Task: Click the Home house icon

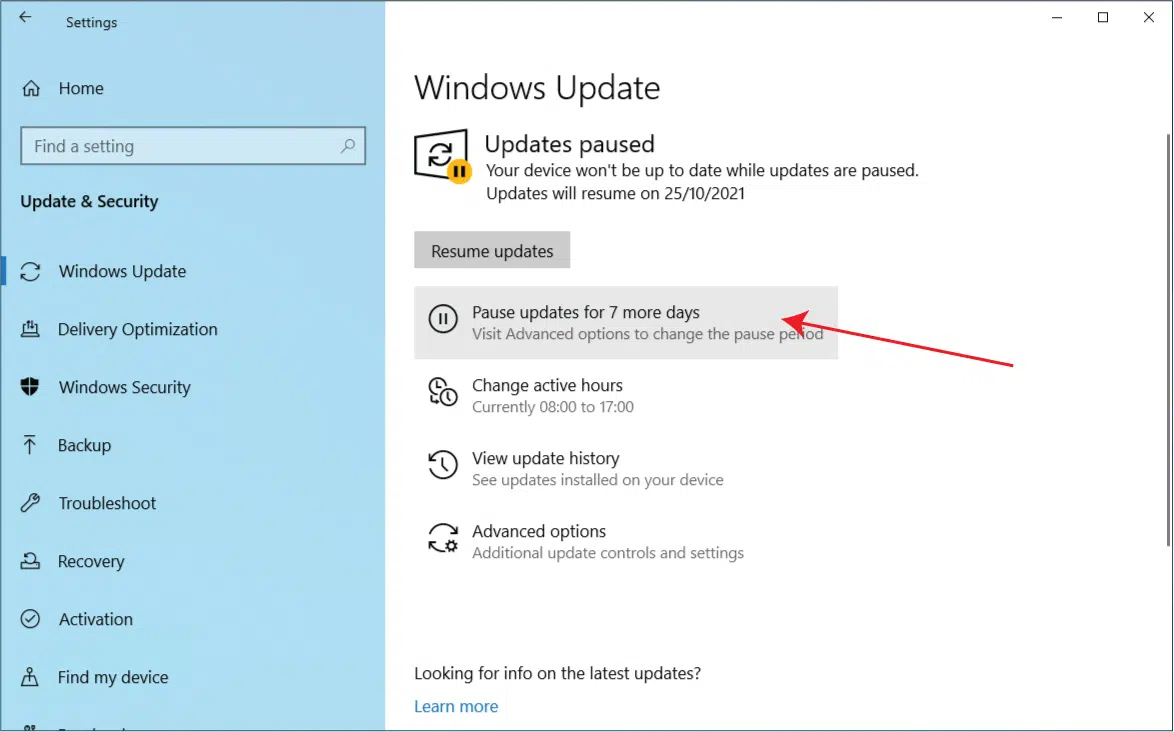Action: [x=31, y=88]
